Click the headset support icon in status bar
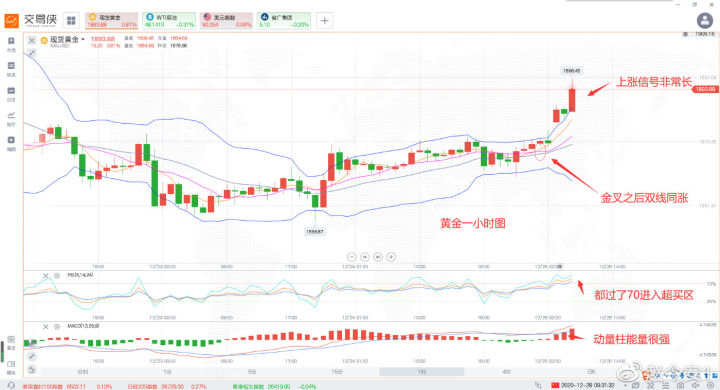Screen dimensions: 720x390 [x=11, y=385]
